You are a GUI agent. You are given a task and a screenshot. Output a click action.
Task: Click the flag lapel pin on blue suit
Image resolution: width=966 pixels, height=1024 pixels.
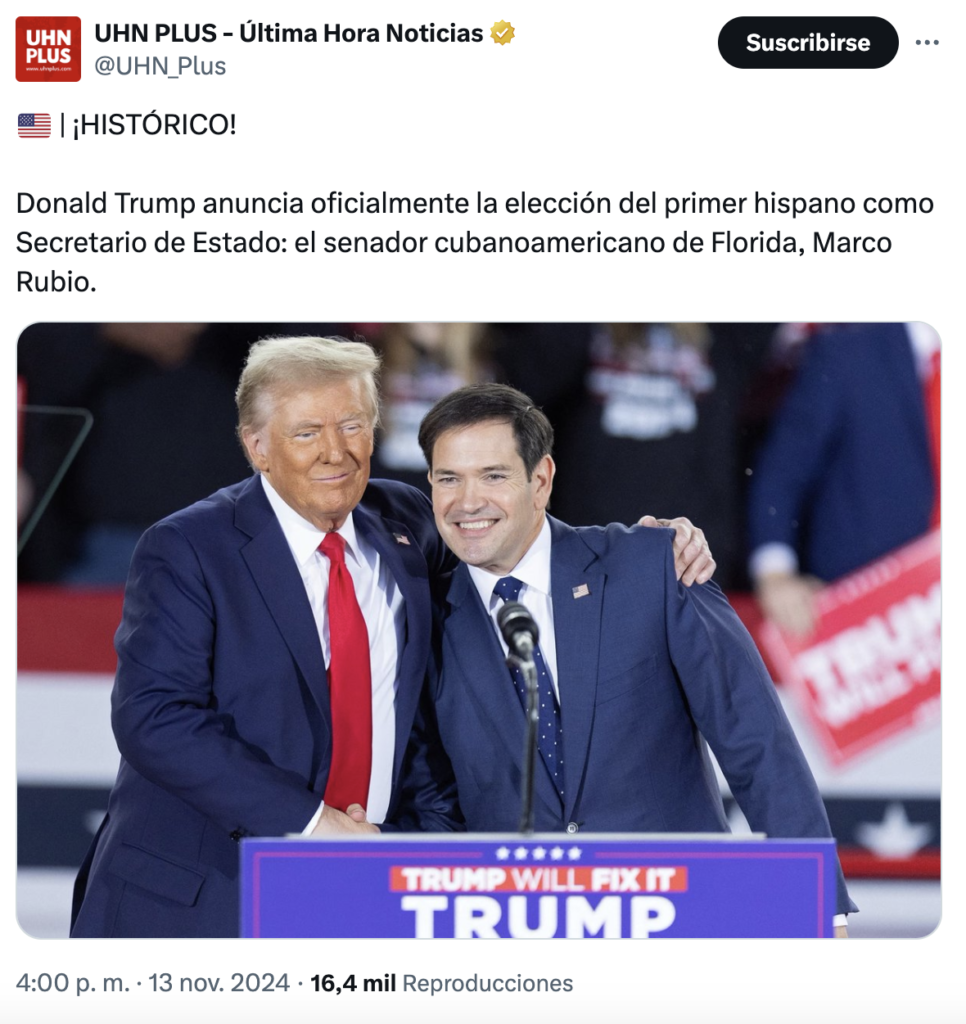tap(581, 590)
